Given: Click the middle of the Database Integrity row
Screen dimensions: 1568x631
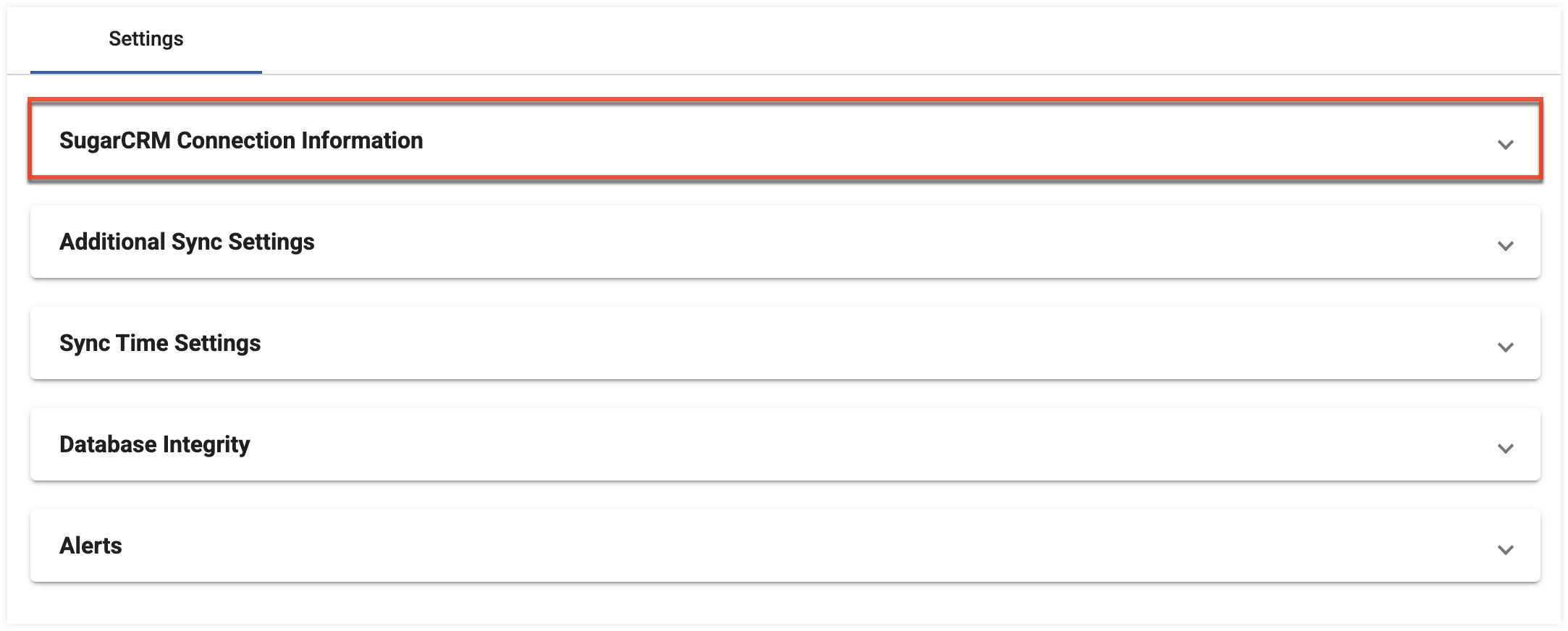Looking at the screenshot, I should (x=785, y=444).
